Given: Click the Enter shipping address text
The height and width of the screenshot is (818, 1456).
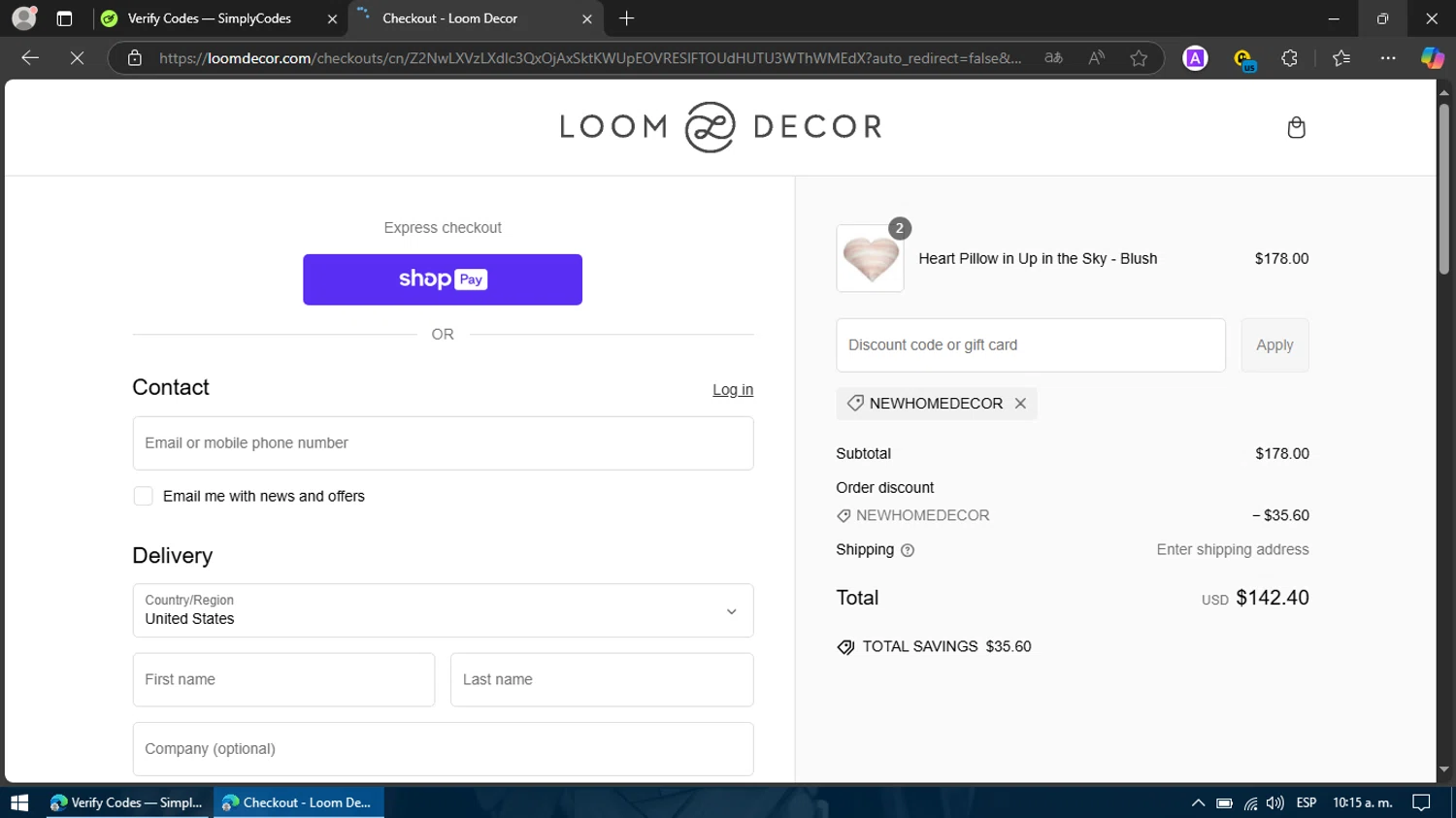Looking at the screenshot, I should [1233, 550].
